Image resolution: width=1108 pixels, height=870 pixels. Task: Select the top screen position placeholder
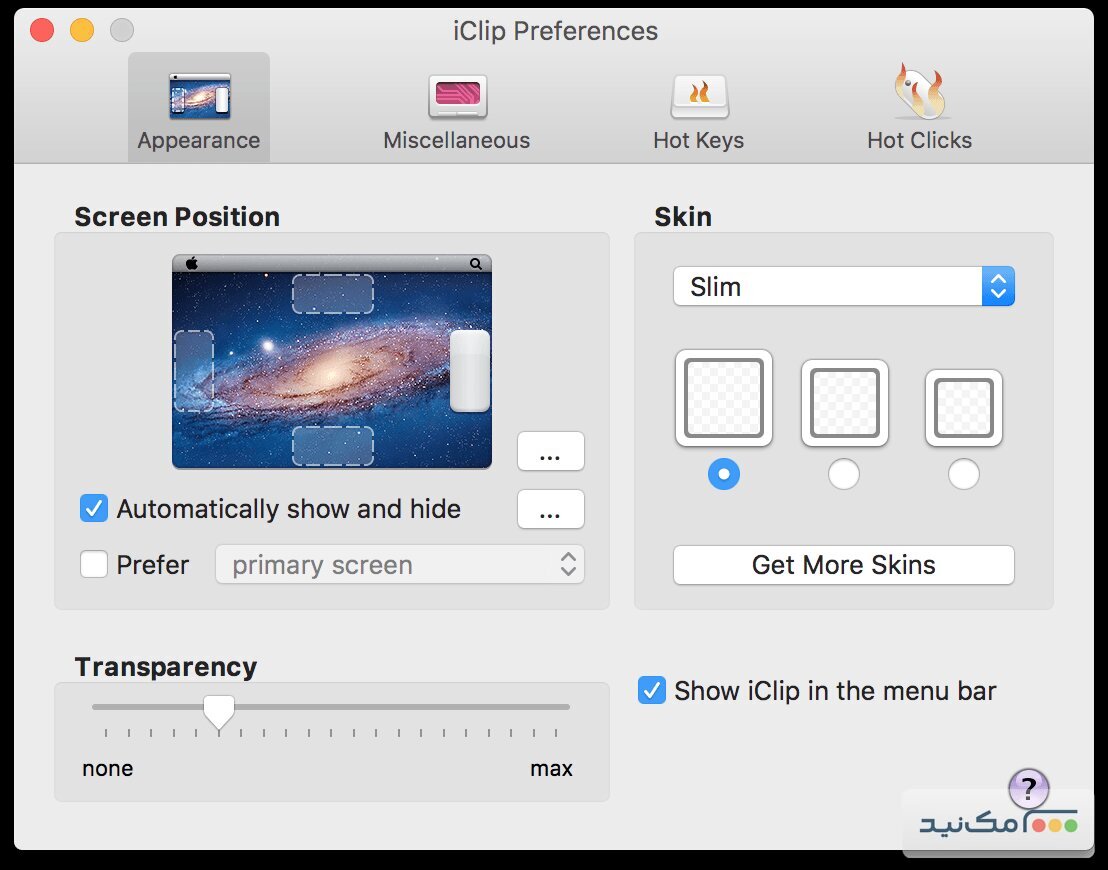(333, 294)
